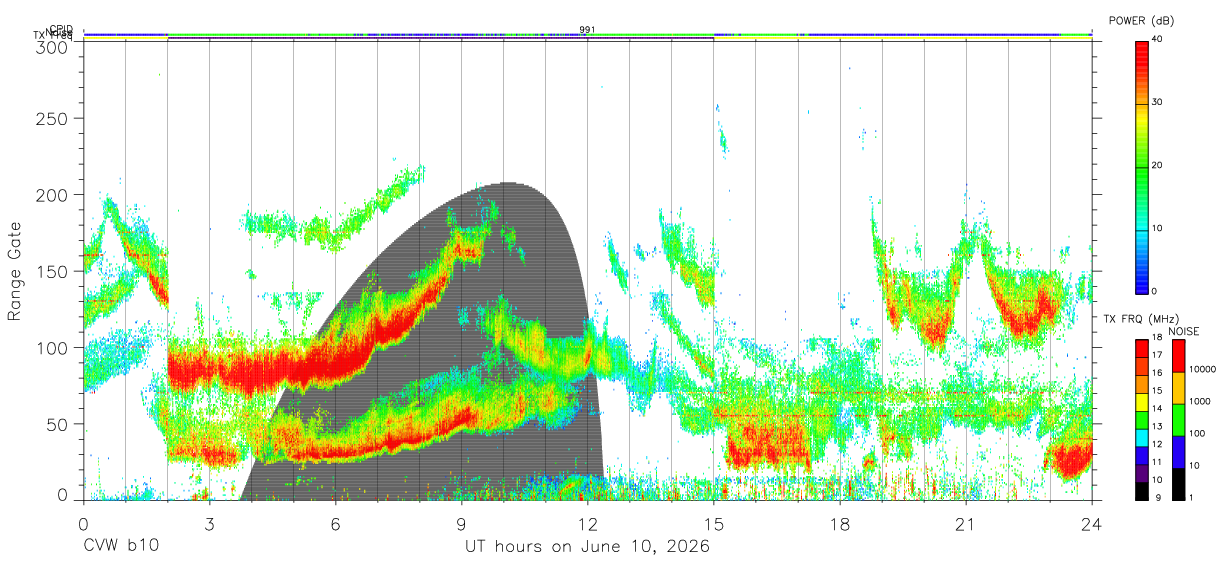Click the 20 label on the power colorbar
This screenshot has height=567, width=1228.
pyautogui.click(x=1157, y=165)
